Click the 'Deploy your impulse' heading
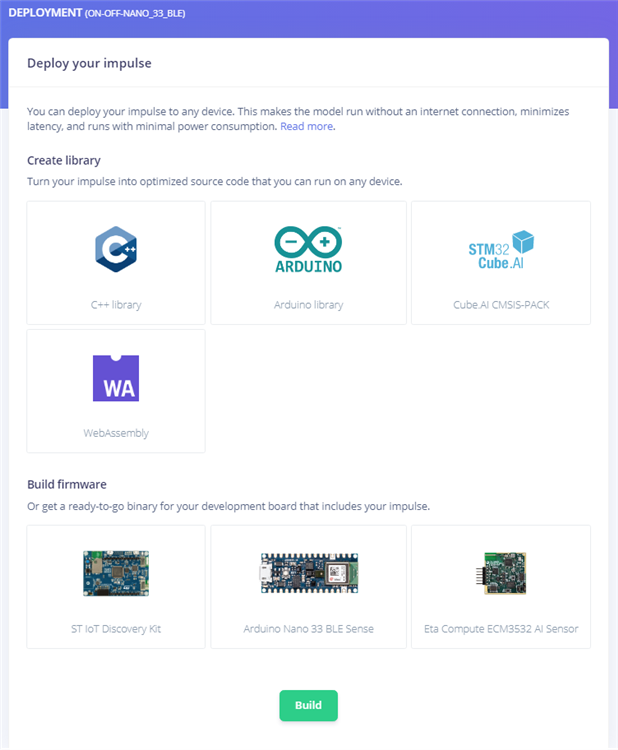This screenshot has height=750, width=618. point(89,63)
